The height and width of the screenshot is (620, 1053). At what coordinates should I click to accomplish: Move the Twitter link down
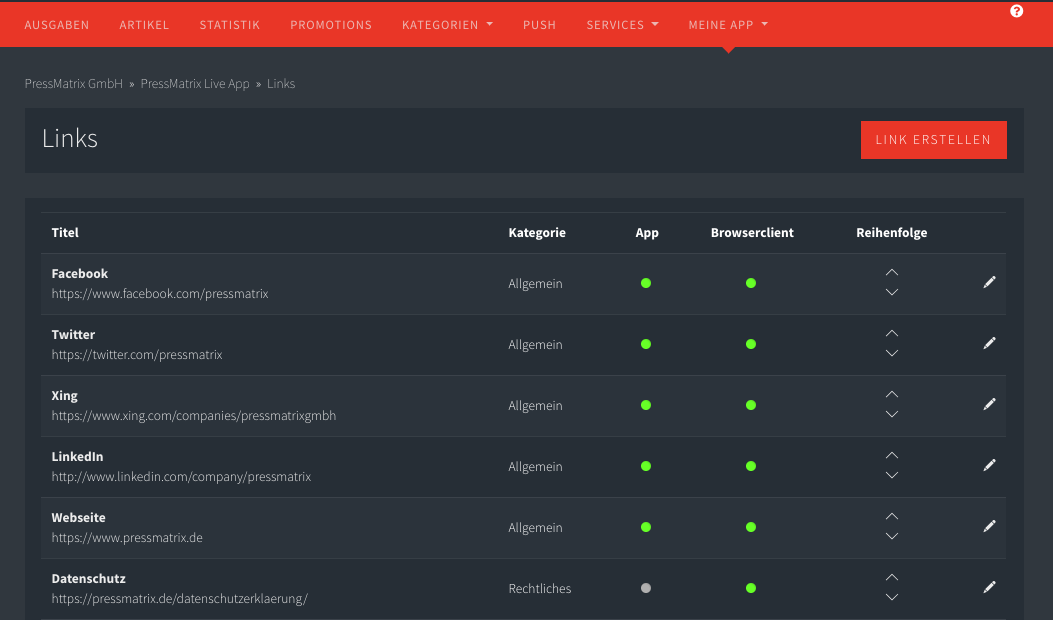[x=891, y=353]
